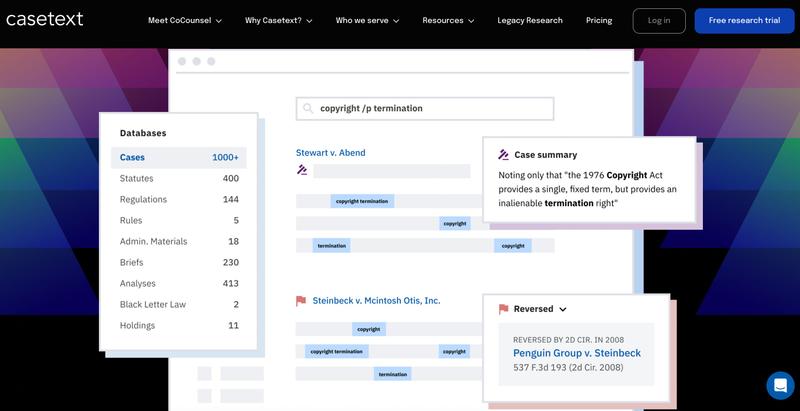Click the 537 F.3d 193 citation

(568, 367)
